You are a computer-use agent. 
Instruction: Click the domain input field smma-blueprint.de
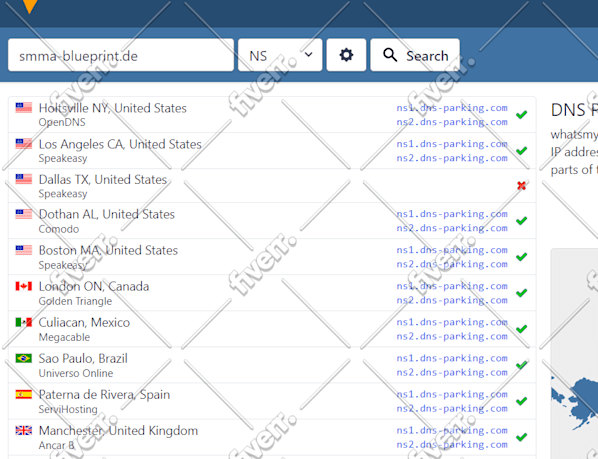[121, 55]
